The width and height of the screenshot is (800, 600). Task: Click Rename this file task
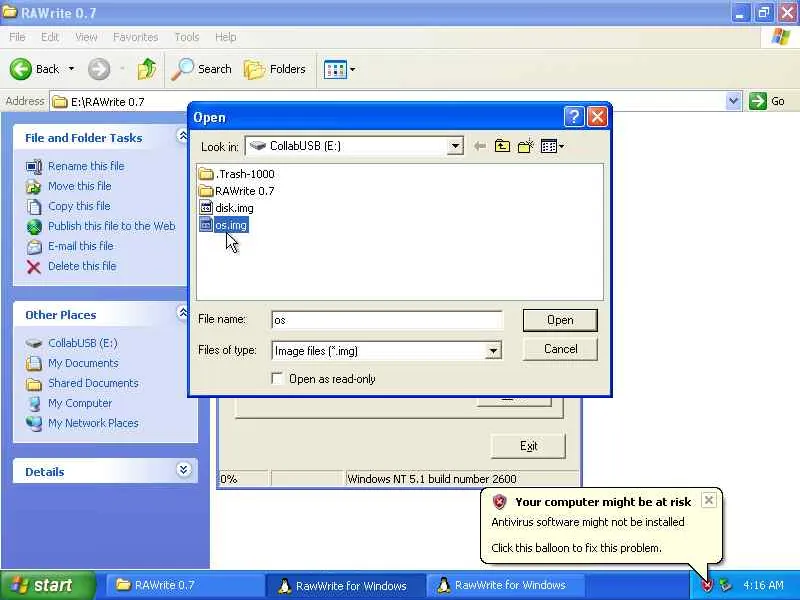click(86, 166)
